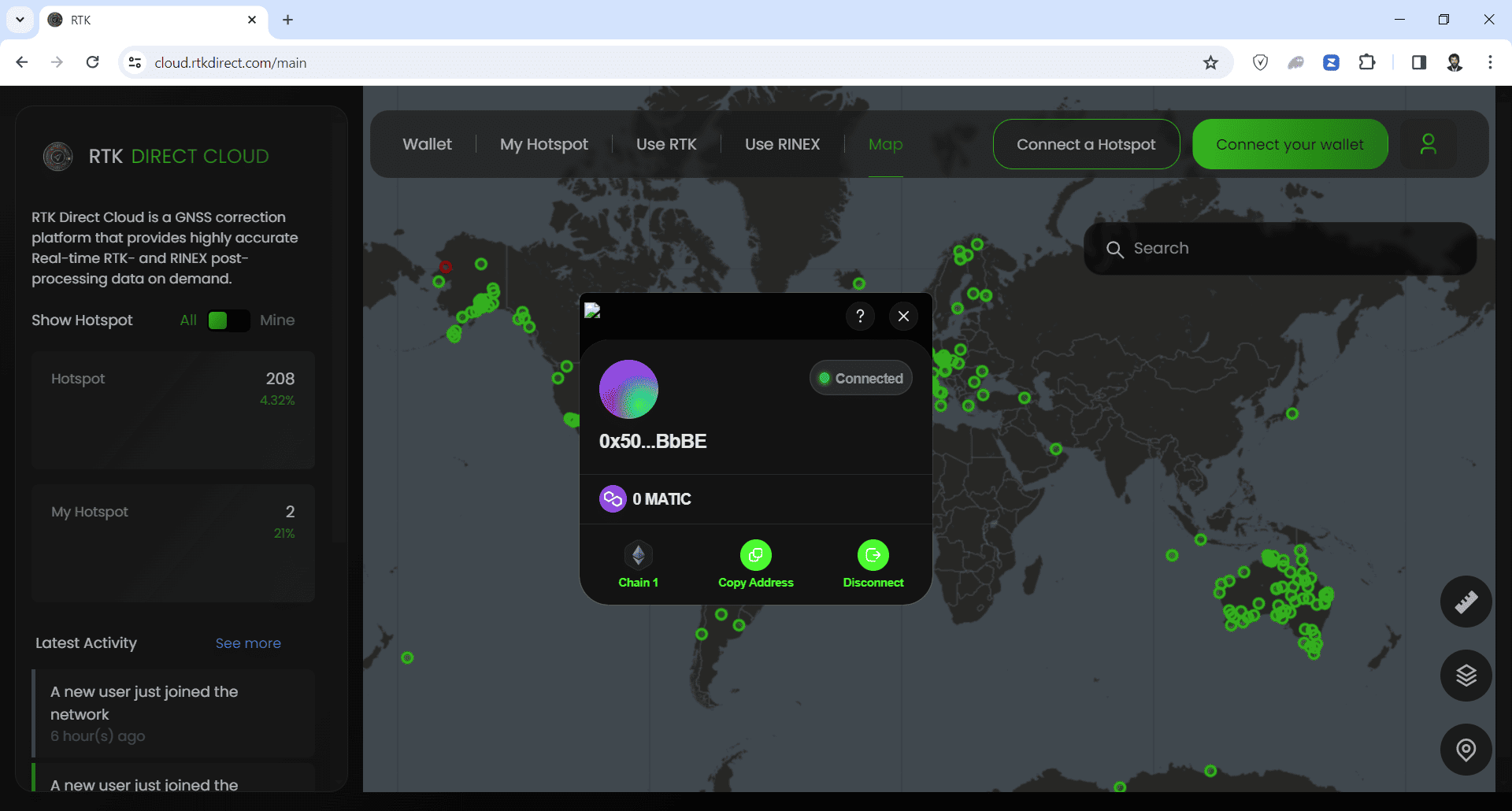The image size is (1512, 811).
Task: Close the RTK browser tab
Action: pyautogui.click(x=252, y=20)
